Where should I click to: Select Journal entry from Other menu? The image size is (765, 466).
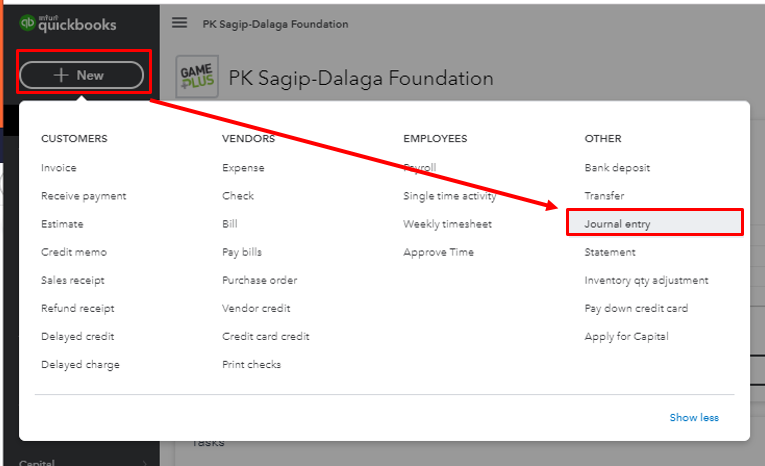[x=617, y=224]
